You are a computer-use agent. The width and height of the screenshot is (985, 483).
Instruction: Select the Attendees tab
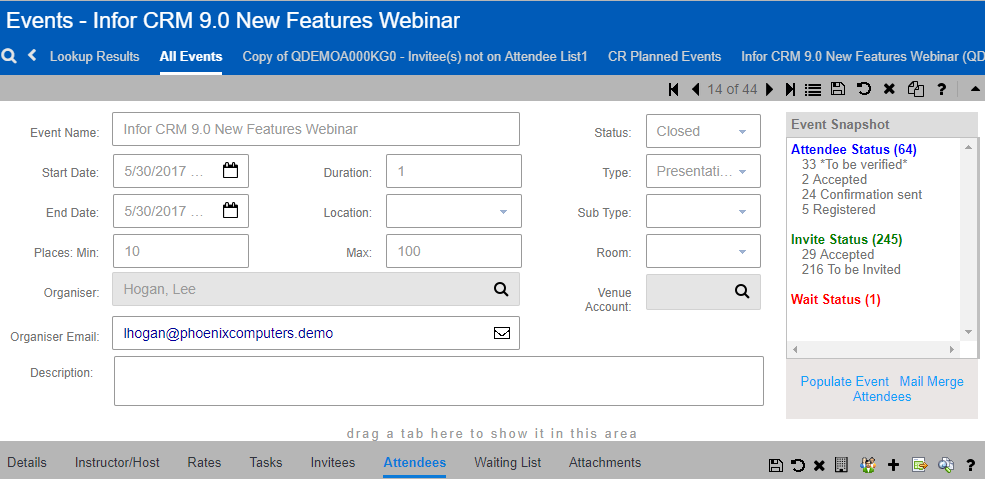click(415, 463)
